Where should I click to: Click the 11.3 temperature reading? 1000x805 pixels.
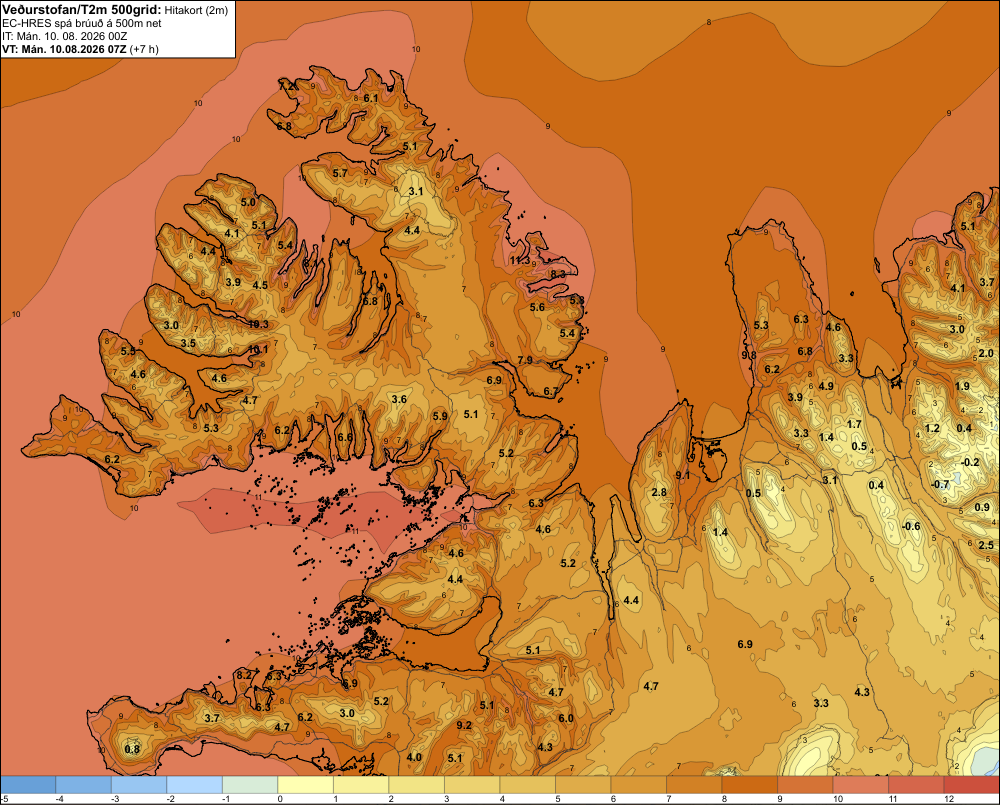(520, 260)
